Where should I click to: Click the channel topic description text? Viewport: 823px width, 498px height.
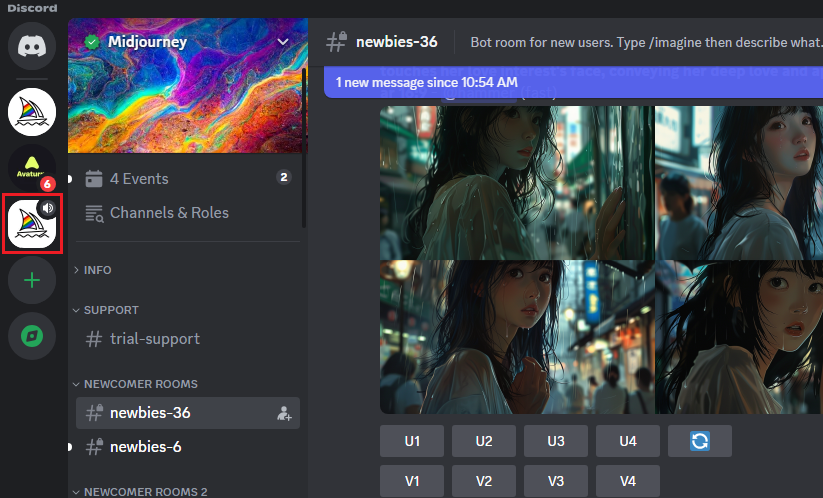tap(647, 42)
